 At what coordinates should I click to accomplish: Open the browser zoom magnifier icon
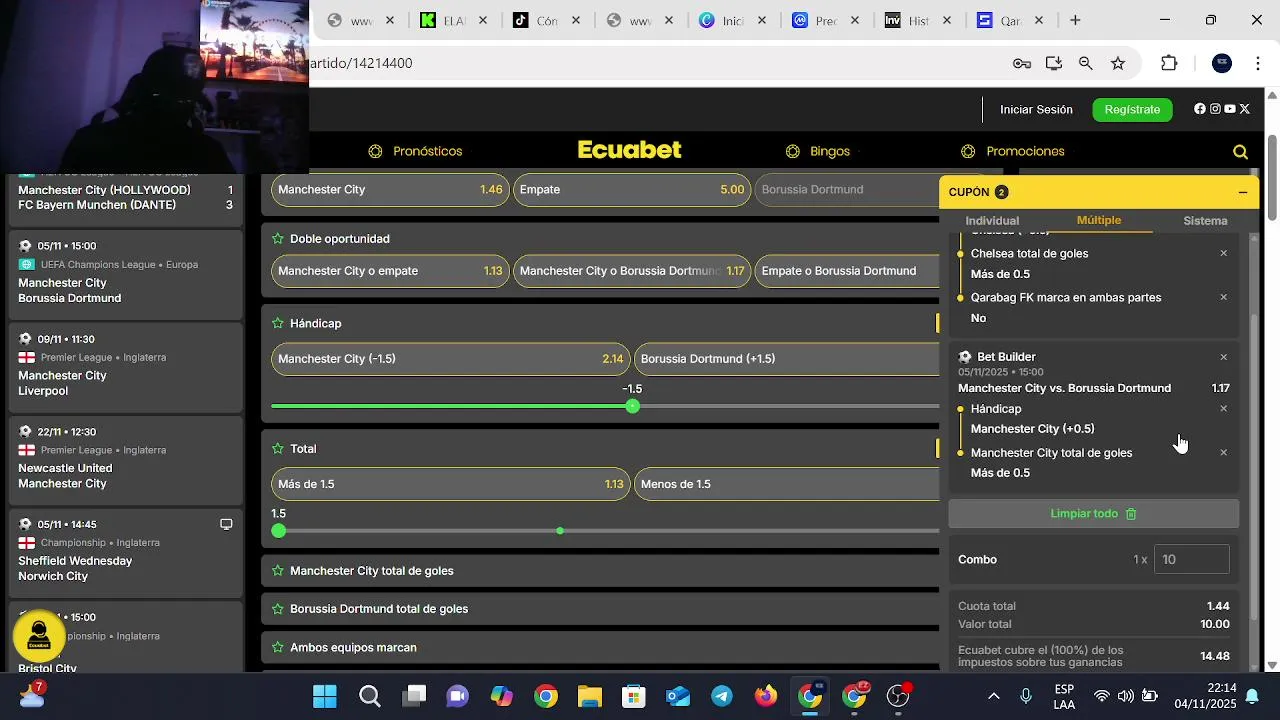(1085, 63)
